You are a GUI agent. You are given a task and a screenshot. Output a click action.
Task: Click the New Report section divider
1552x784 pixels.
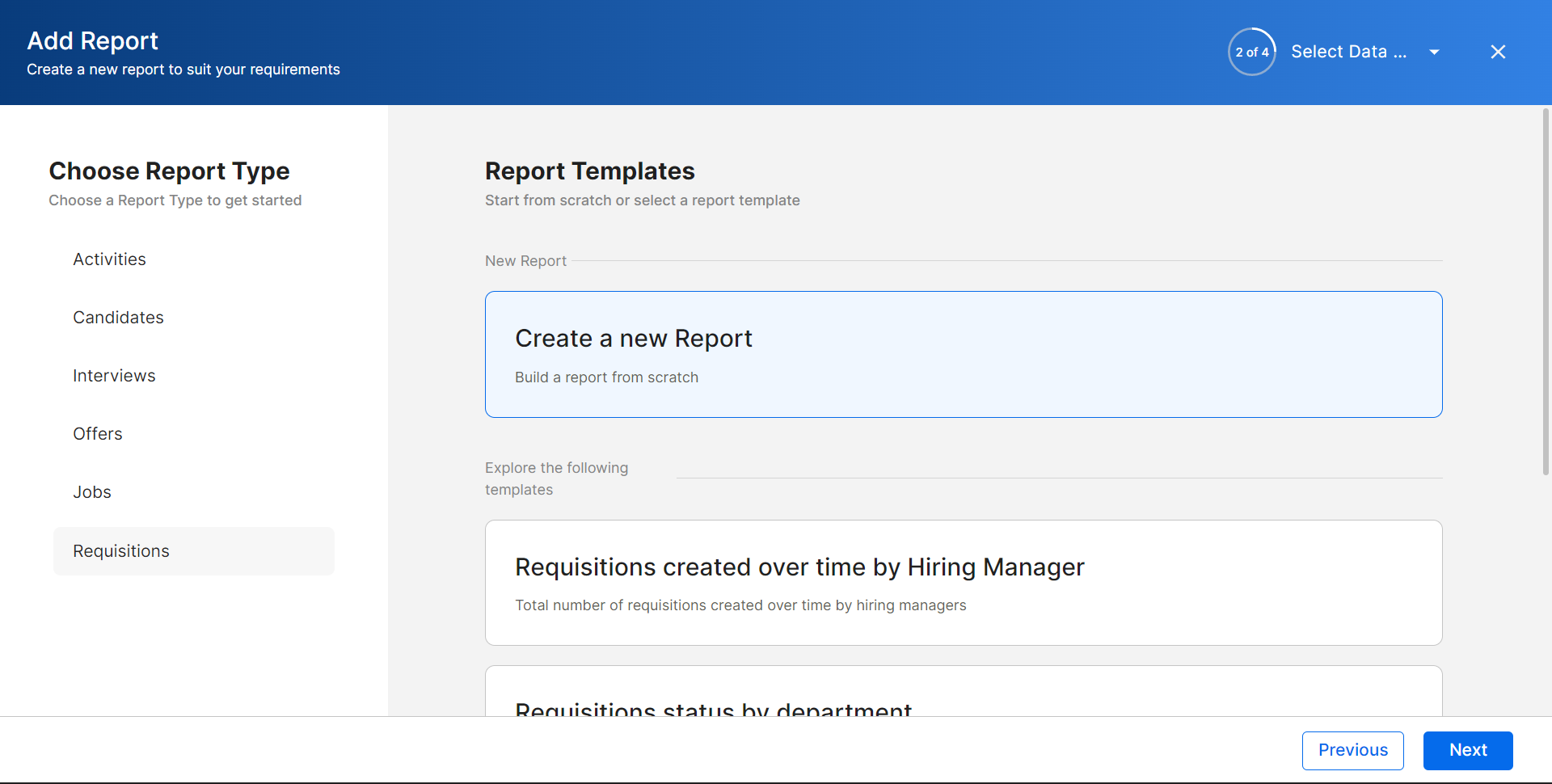(x=525, y=260)
